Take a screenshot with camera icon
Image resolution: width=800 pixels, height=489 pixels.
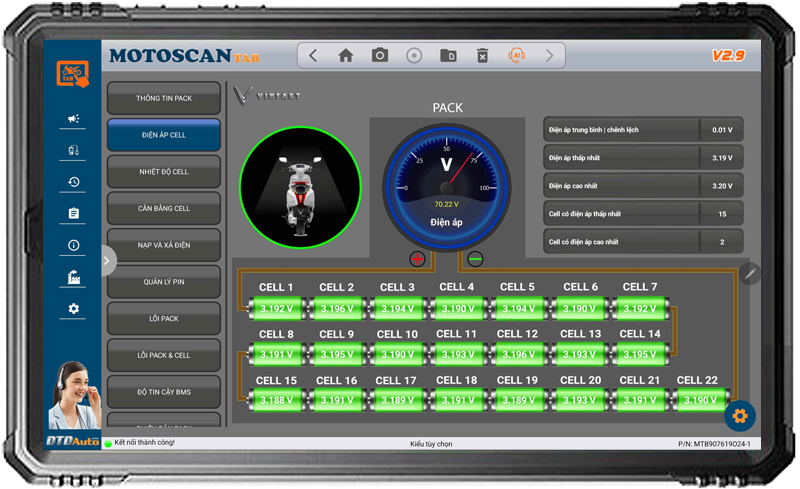tap(380, 55)
